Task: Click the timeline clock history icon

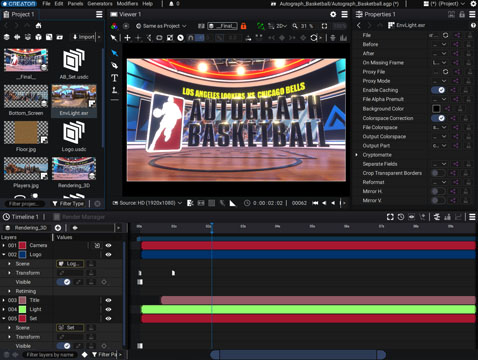Action: pyautogui.click(x=401, y=217)
